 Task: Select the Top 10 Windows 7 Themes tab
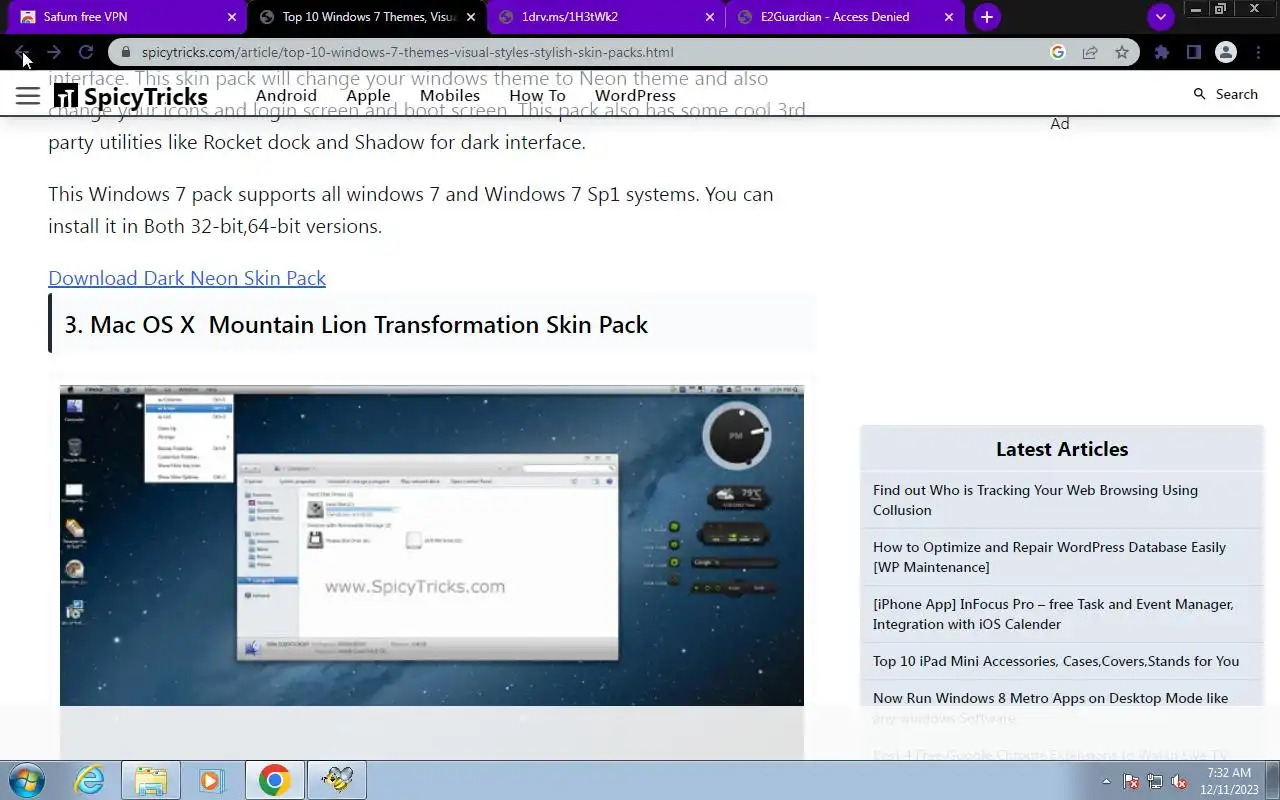point(367,17)
